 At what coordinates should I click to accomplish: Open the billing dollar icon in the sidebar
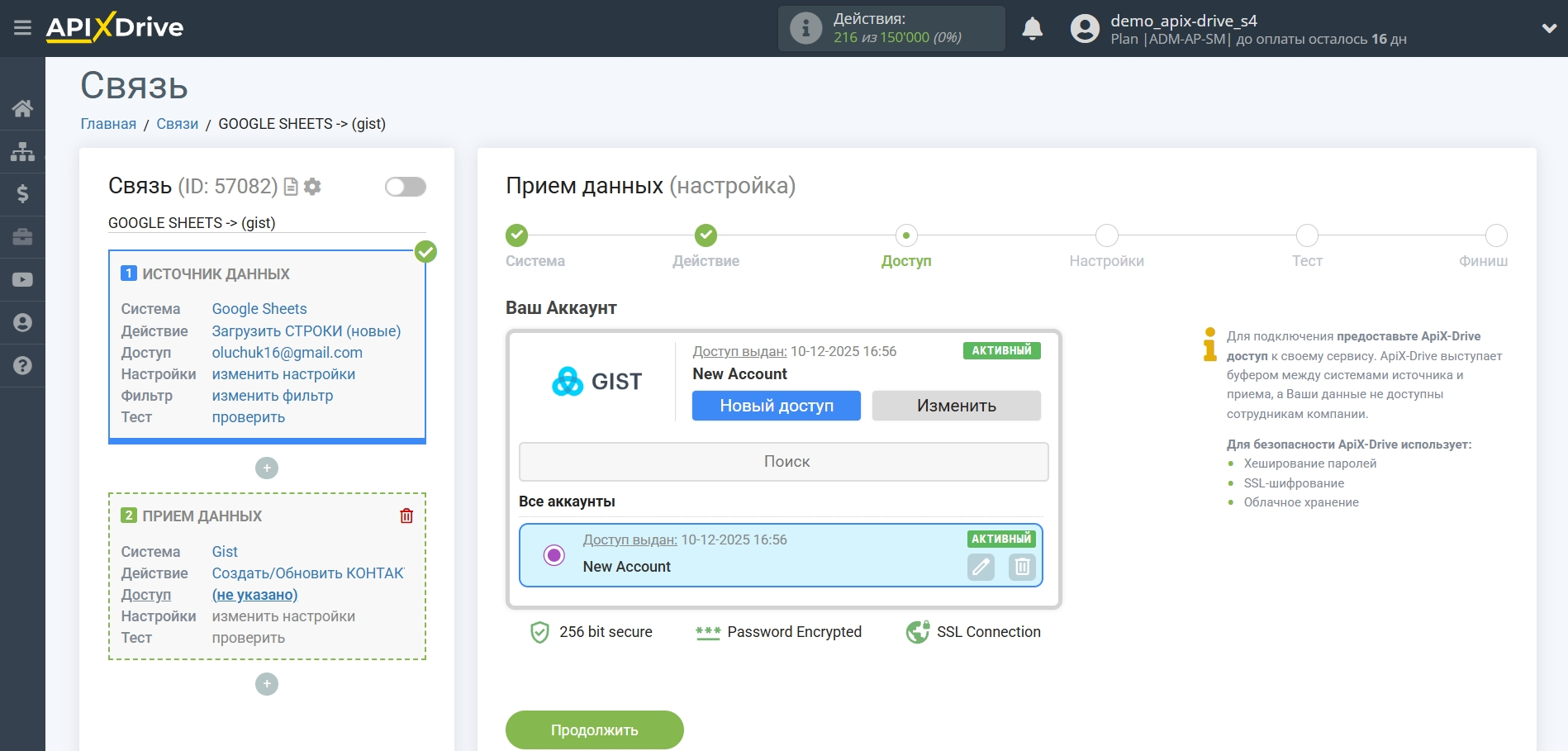coord(22,194)
